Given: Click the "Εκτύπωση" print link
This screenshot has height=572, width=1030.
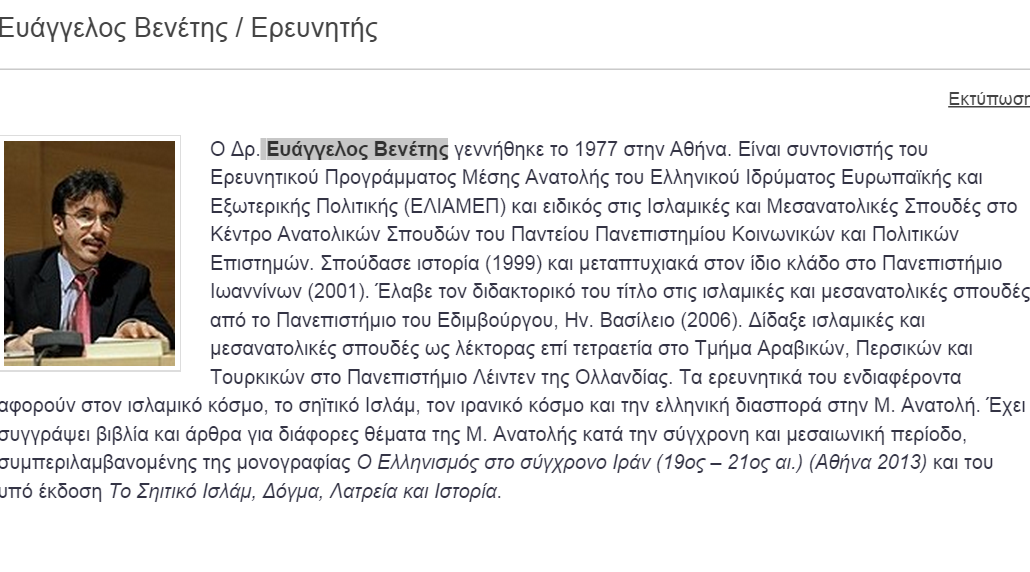Looking at the screenshot, I should [988, 99].
